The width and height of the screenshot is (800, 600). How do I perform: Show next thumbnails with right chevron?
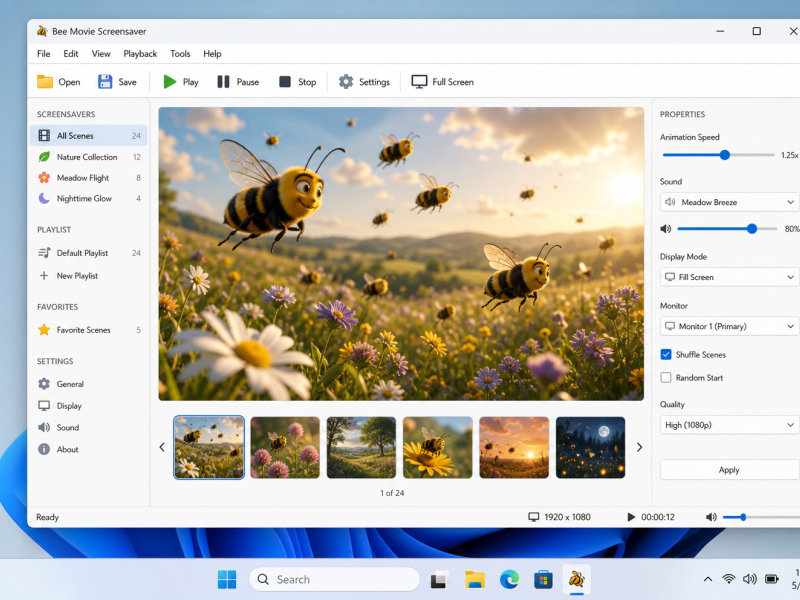point(639,447)
